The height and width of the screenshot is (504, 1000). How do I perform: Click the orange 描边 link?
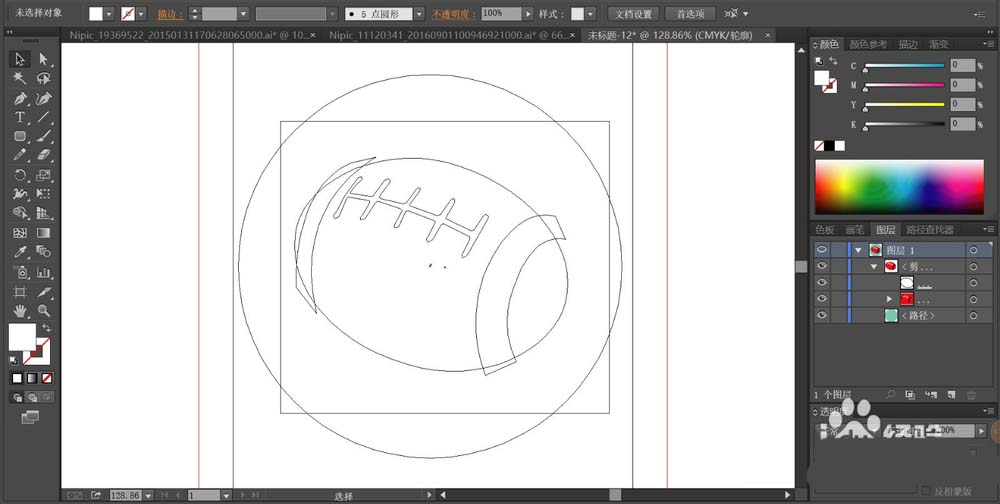tap(170, 13)
